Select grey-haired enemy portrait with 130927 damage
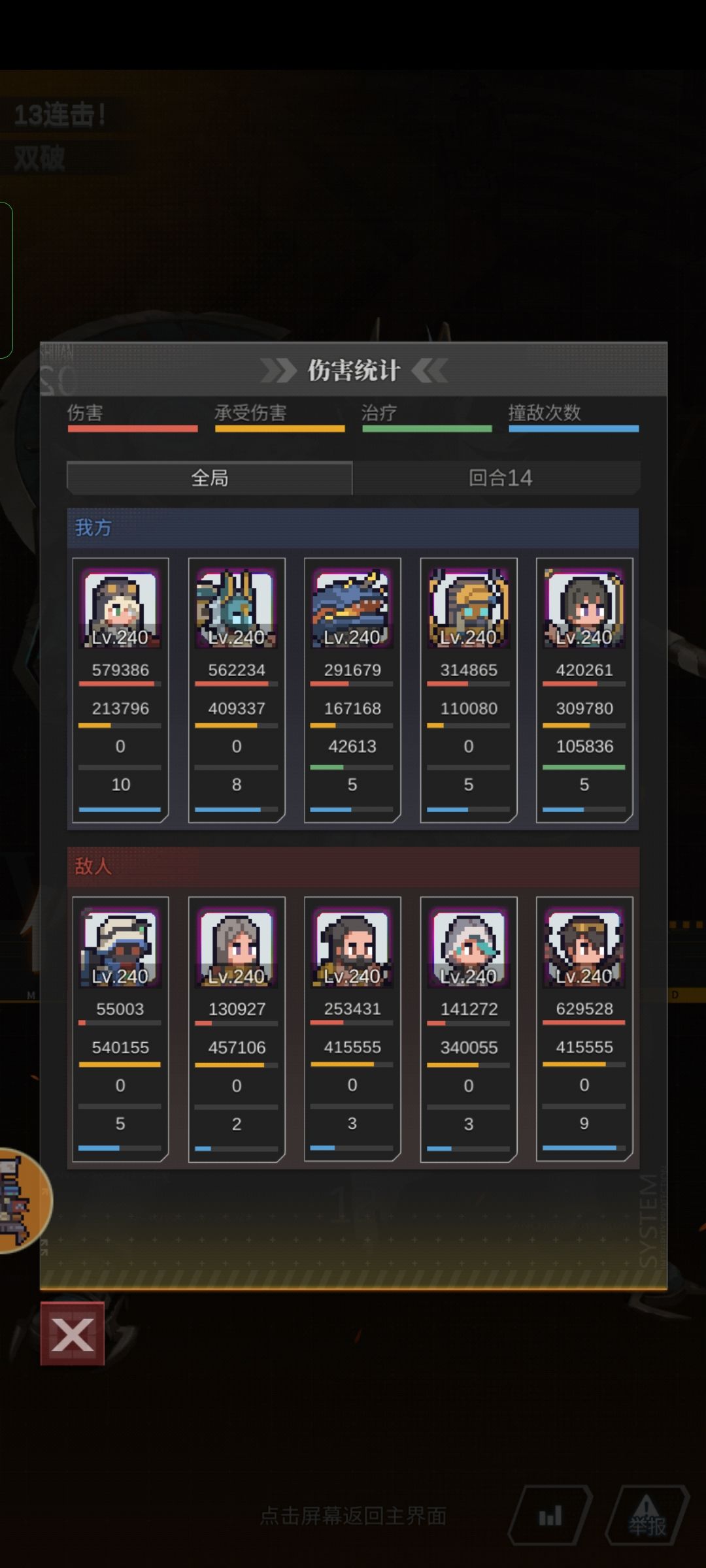This screenshot has width=706, height=1568. point(237,947)
